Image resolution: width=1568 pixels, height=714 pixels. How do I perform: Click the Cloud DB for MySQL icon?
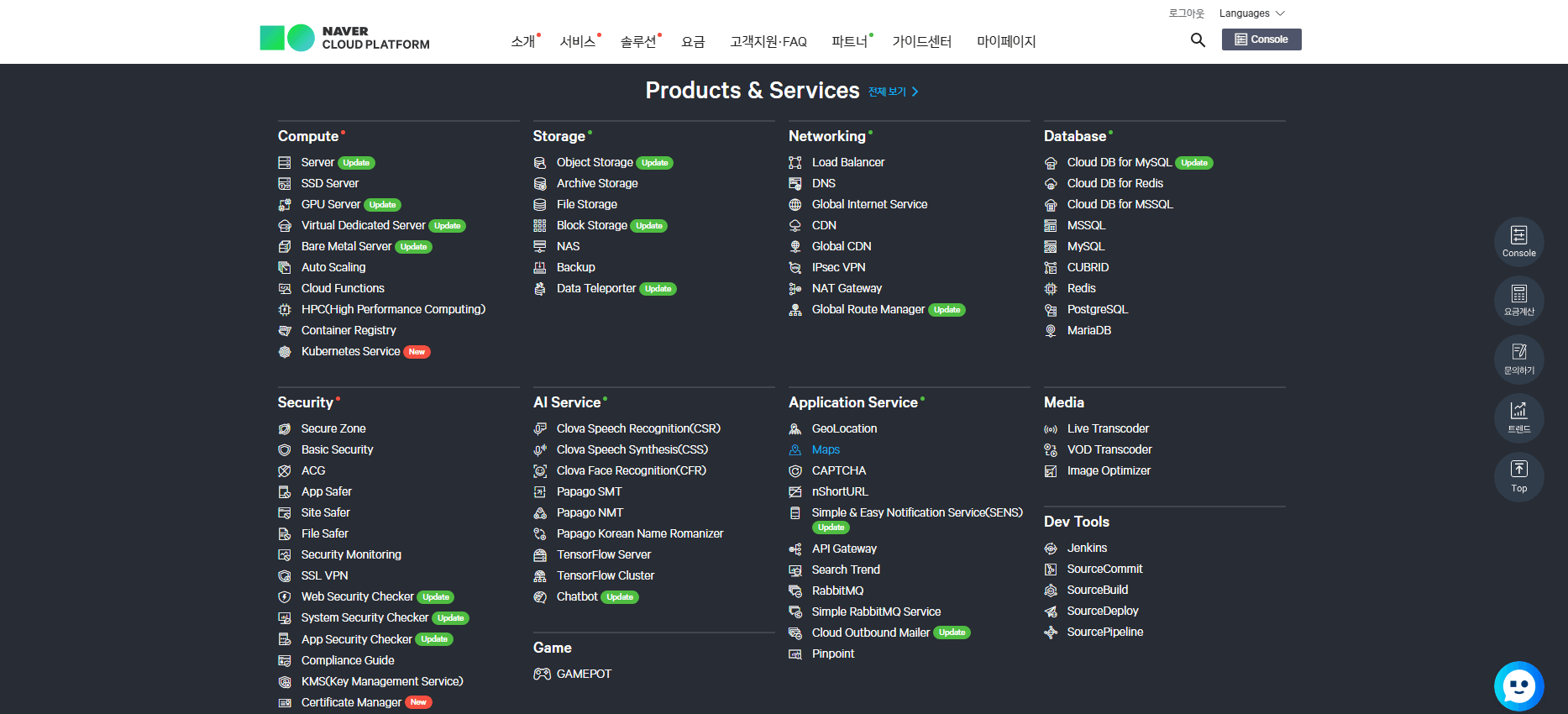point(1051,163)
